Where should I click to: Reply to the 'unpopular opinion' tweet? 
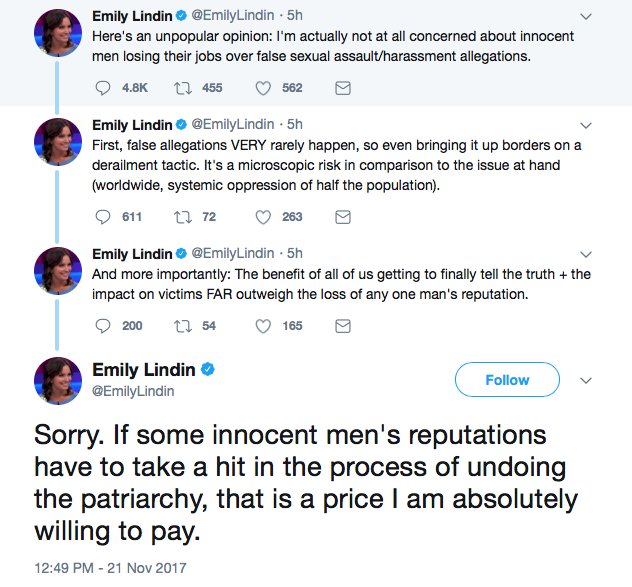[x=103, y=88]
